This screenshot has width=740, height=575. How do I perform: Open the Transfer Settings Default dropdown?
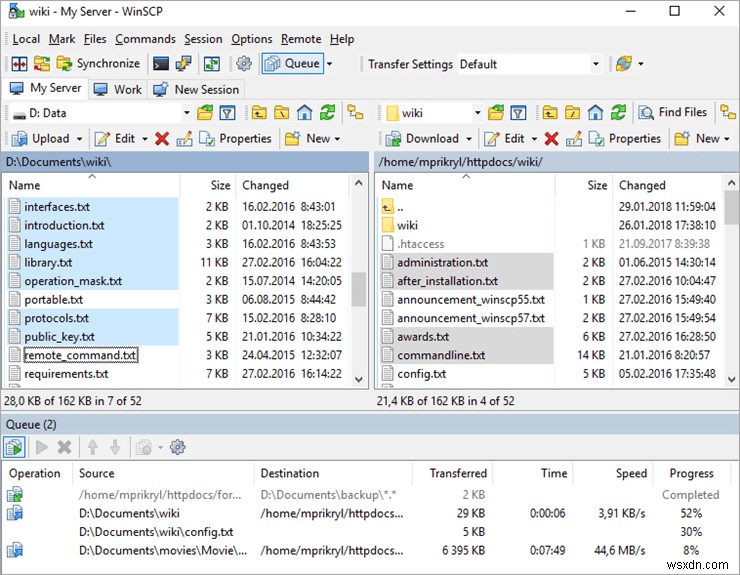pos(596,64)
